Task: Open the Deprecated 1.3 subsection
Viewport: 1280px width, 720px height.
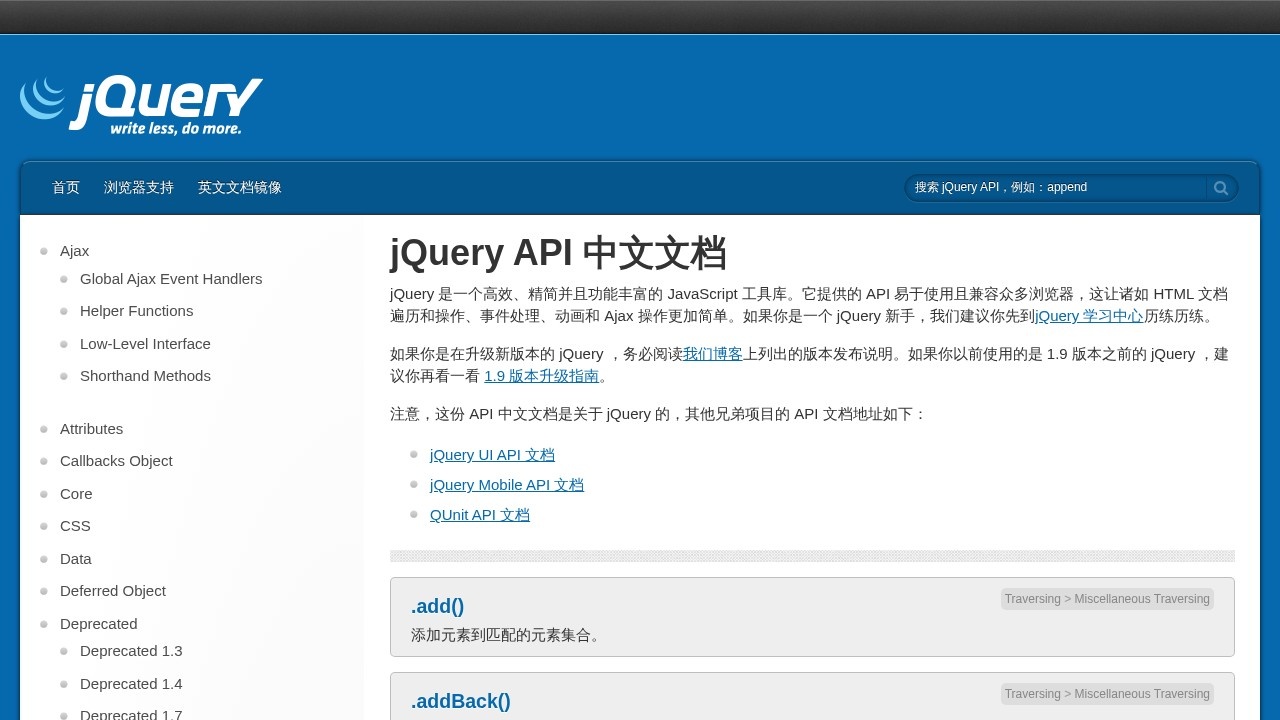Action: click(131, 650)
